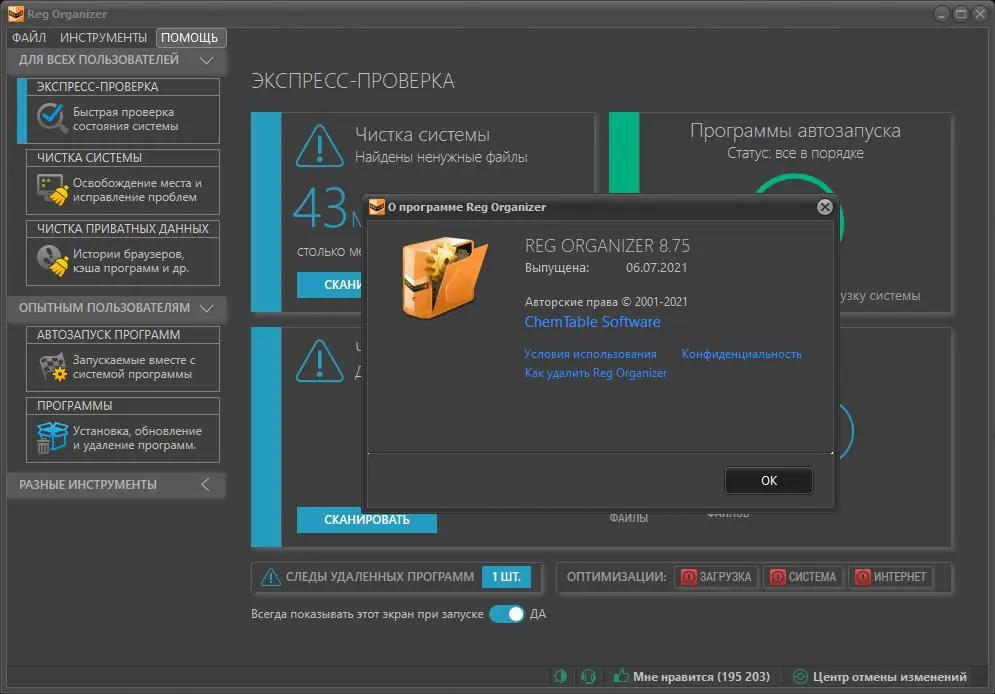Open the Помощь menu

(190, 37)
